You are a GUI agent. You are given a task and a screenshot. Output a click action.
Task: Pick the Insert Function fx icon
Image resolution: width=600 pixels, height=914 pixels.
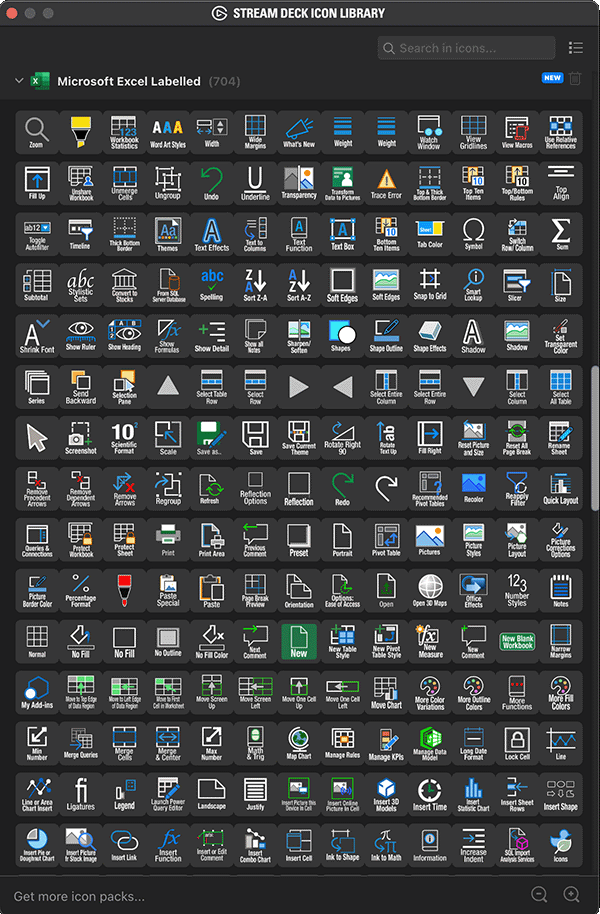click(168, 845)
